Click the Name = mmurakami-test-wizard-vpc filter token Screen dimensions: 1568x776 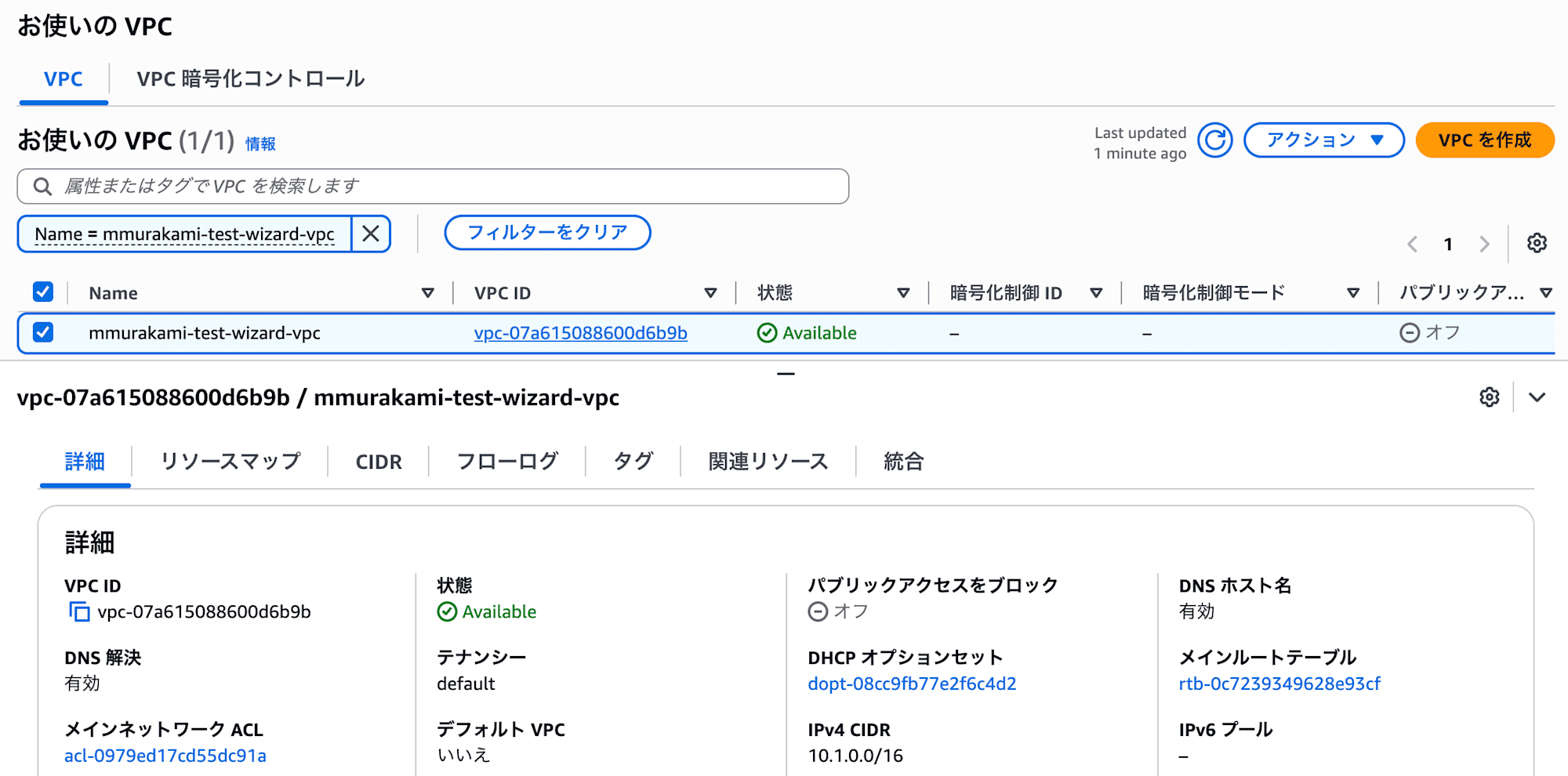(184, 234)
